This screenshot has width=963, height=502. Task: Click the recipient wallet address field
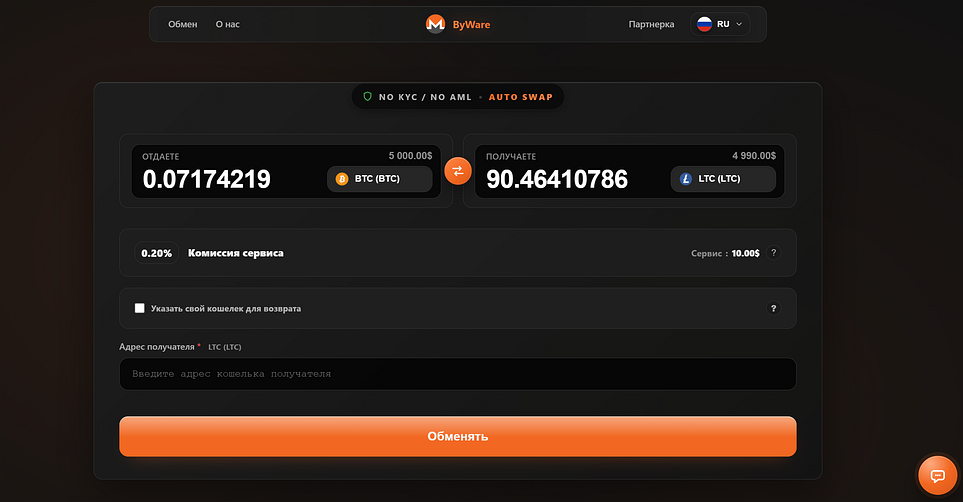tap(457, 374)
